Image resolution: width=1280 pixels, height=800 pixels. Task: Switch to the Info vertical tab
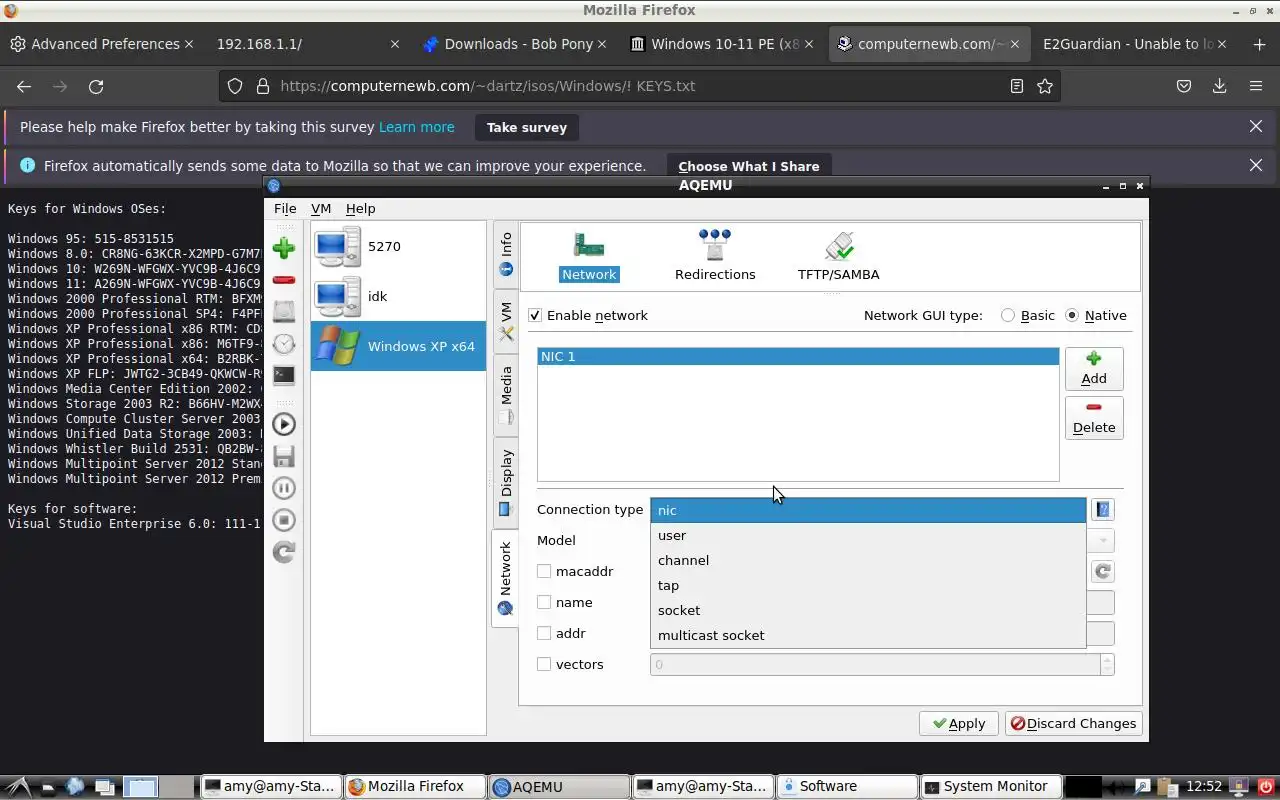click(506, 254)
